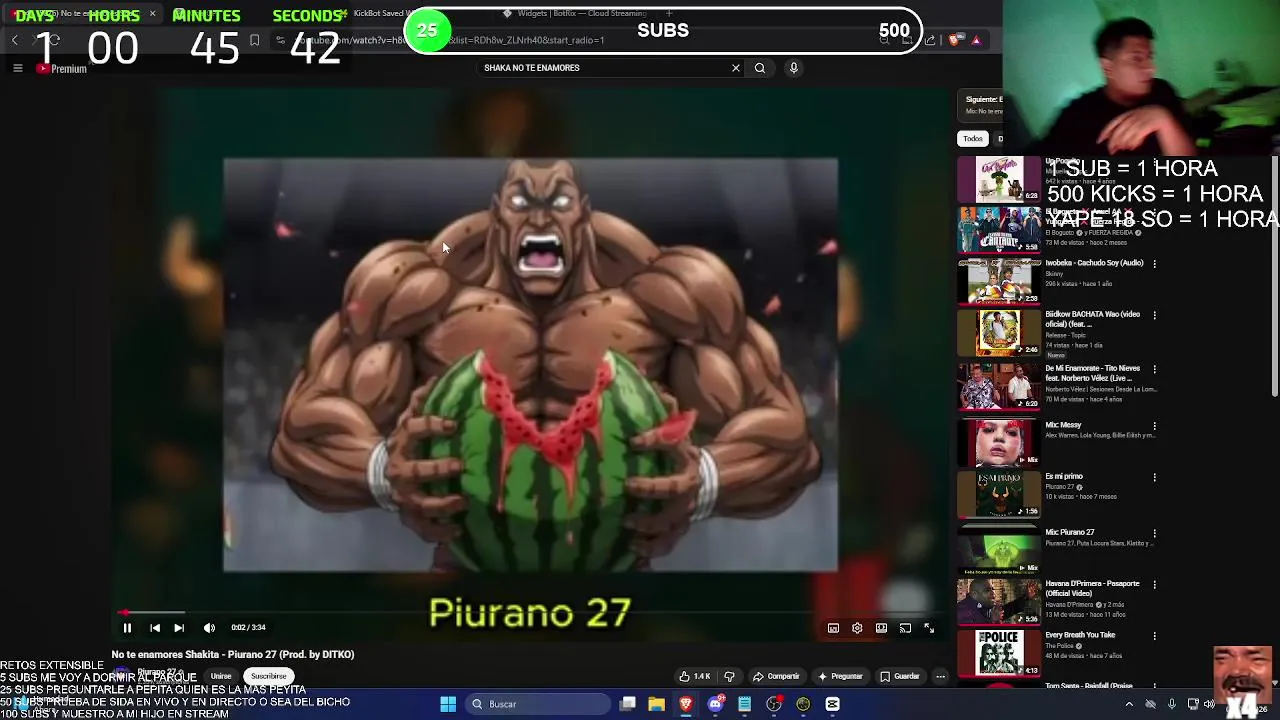Go back in the browser

point(15,40)
